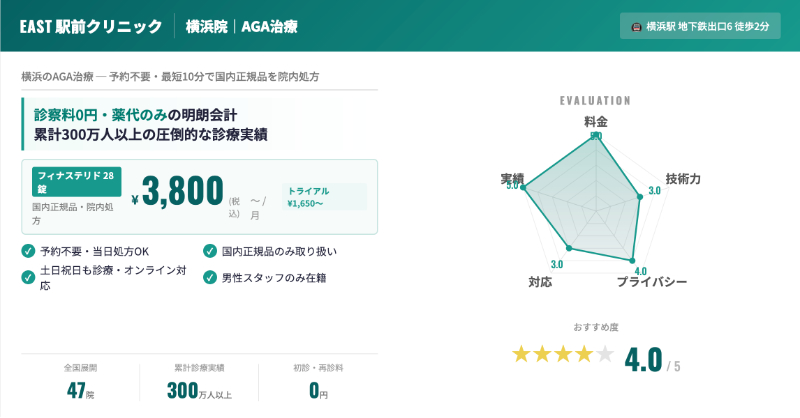This screenshot has height=418, width=800.
Task: Click the EAST 駅前クリニック clinic name
Action: pos(90,26)
